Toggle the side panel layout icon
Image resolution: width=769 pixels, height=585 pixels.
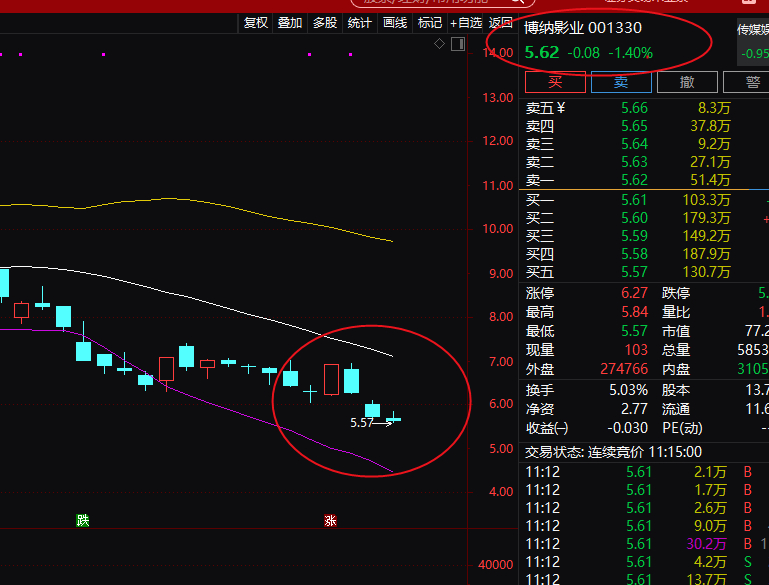point(458,44)
